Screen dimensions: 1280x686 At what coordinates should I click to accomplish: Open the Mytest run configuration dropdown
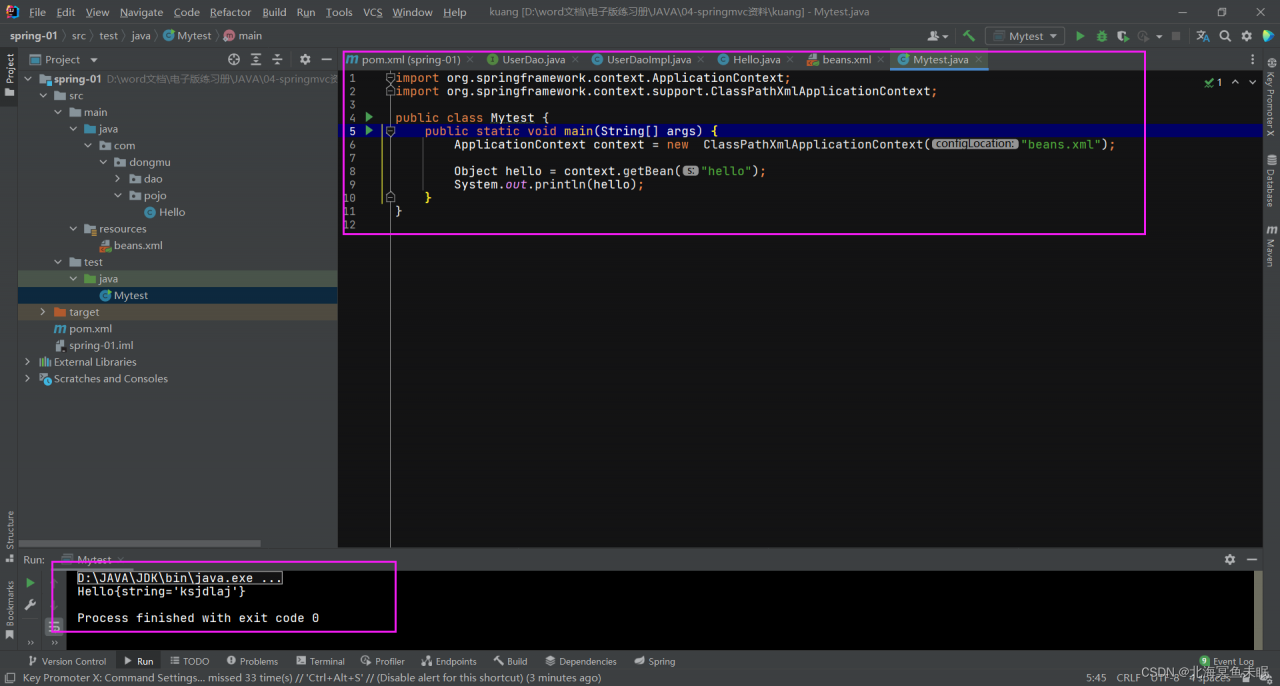point(1025,36)
